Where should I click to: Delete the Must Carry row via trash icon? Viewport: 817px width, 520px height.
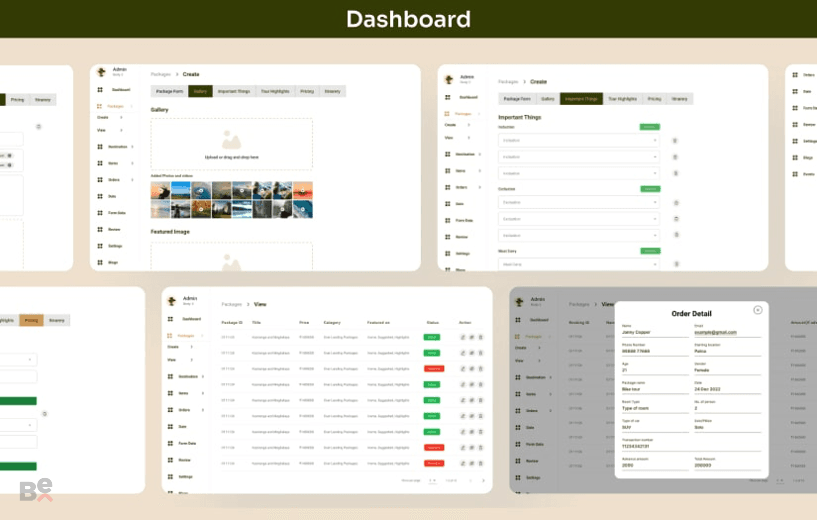click(x=676, y=264)
